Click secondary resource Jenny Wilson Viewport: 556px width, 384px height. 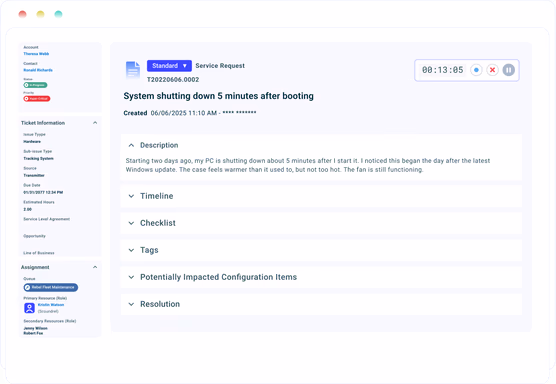pyautogui.click(x=35, y=328)
